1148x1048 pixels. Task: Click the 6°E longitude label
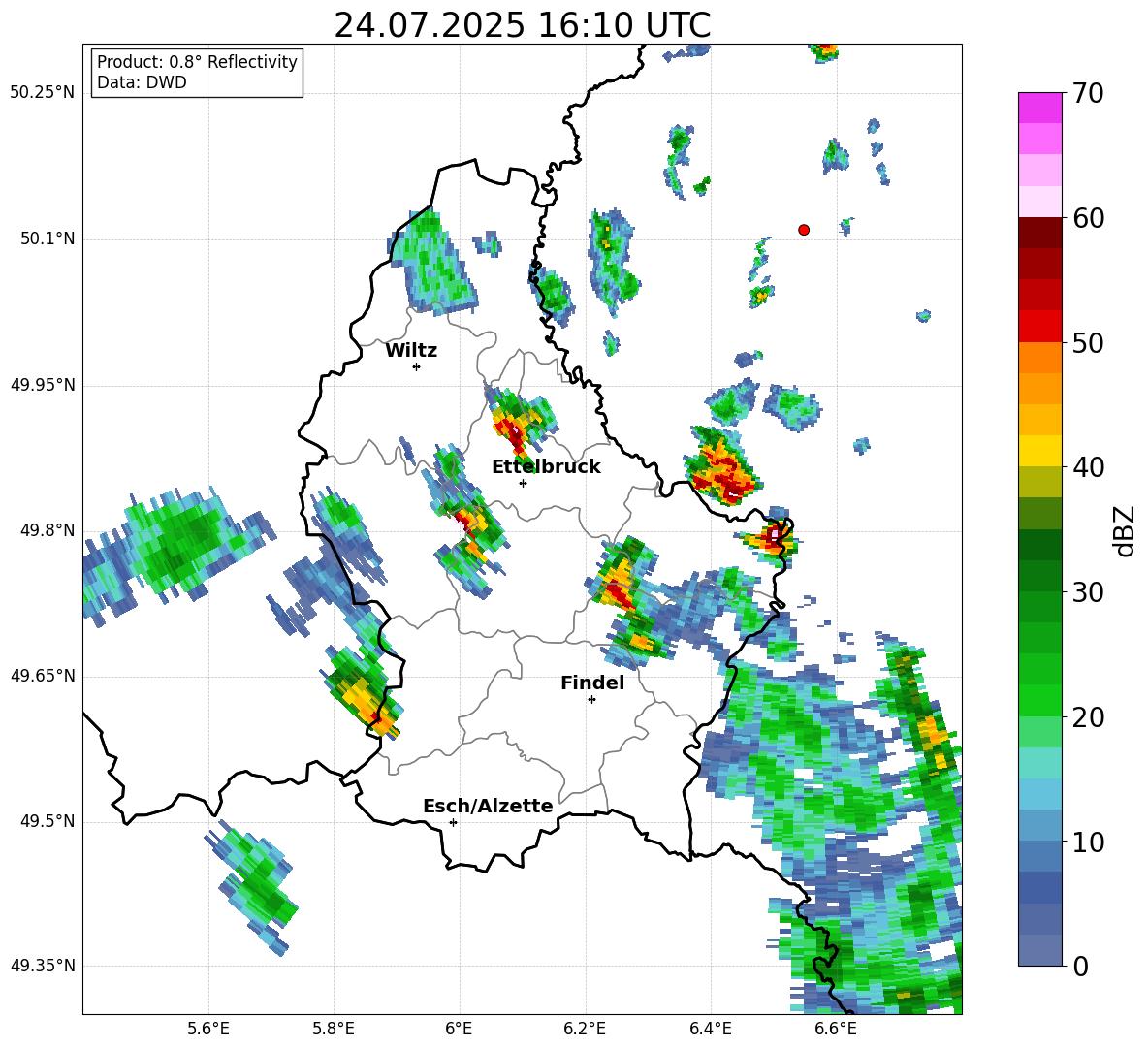[x=459, y=1029]
